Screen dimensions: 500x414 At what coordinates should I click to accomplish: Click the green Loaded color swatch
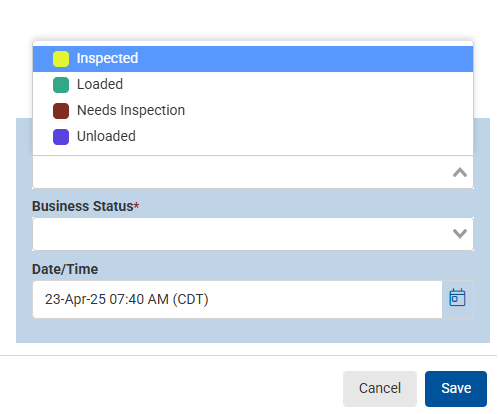pyautogui.click(x=61, y=85)
